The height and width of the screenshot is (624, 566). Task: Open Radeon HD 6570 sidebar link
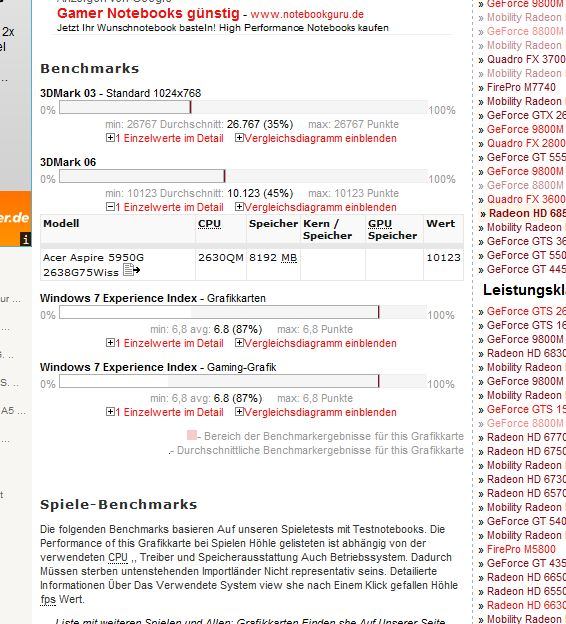[x=526, y=493]
